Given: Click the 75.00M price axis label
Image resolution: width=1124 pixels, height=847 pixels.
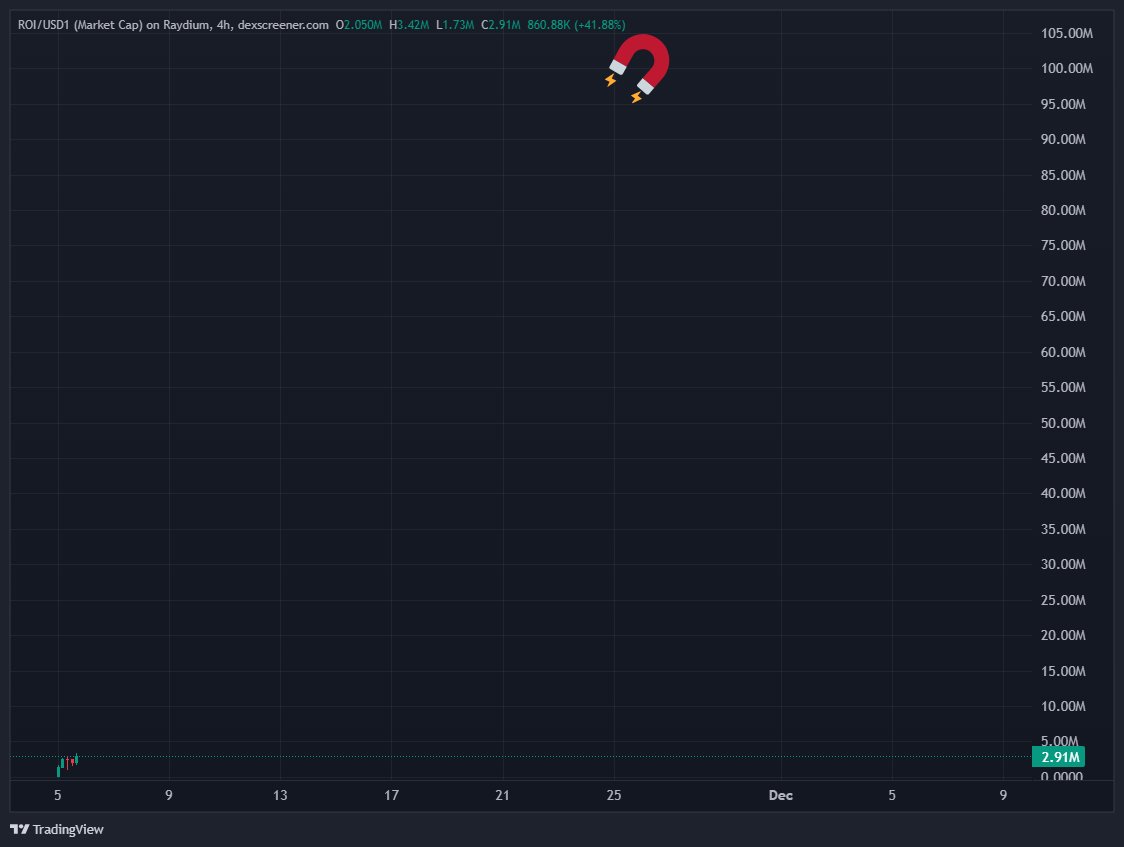Looking at the screenshot, I should (1063, 246).
